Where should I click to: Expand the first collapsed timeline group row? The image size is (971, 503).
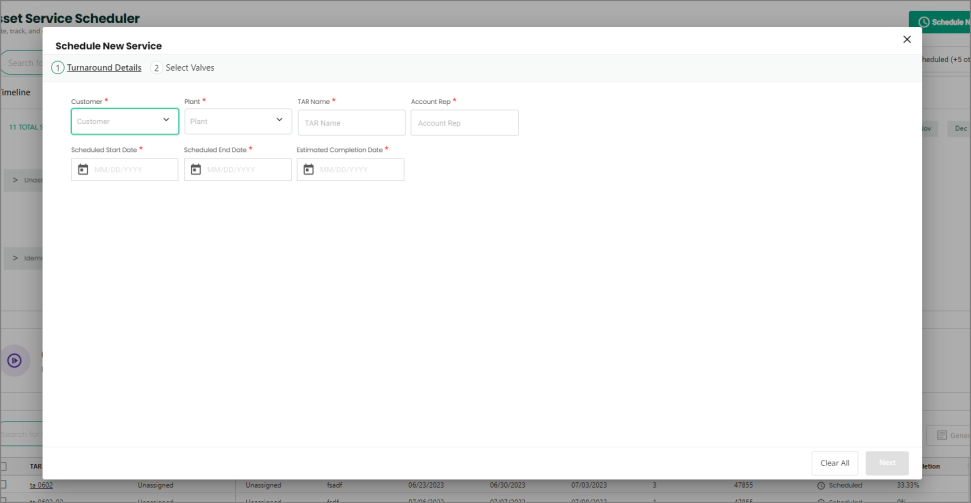(x=16, y=180)
